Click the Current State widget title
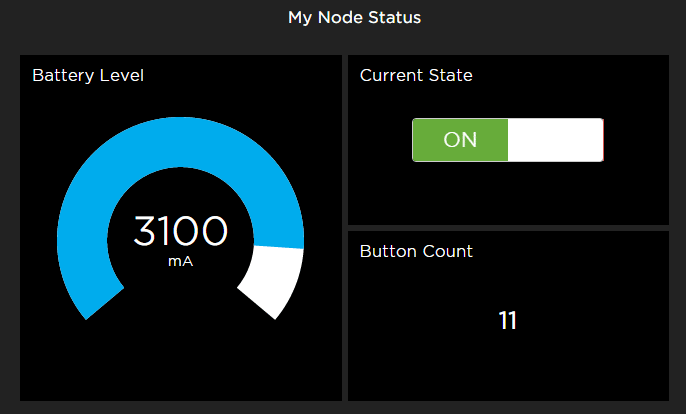 click(416, 75)
